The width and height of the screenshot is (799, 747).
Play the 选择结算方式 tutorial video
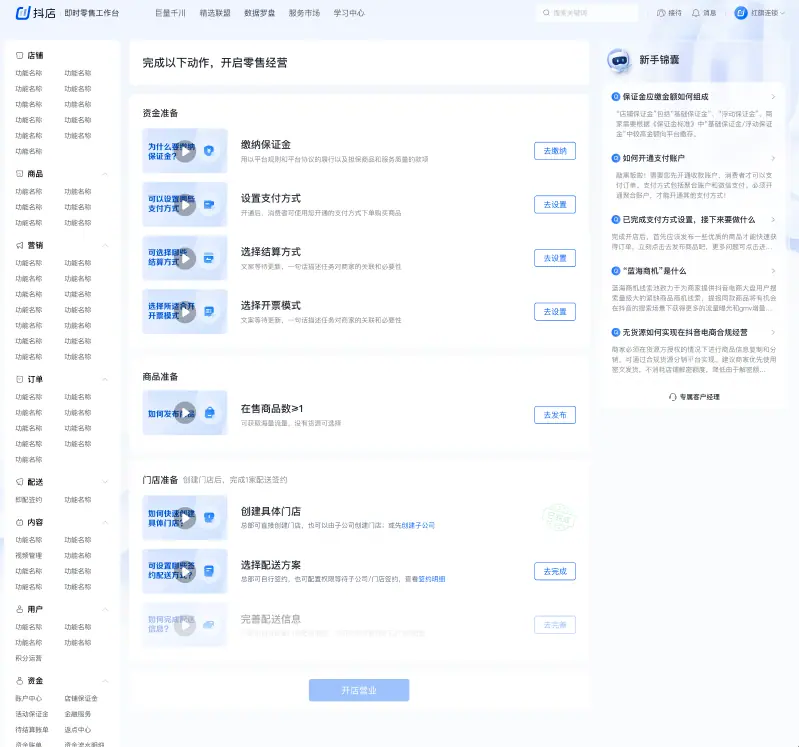(185, 258)
